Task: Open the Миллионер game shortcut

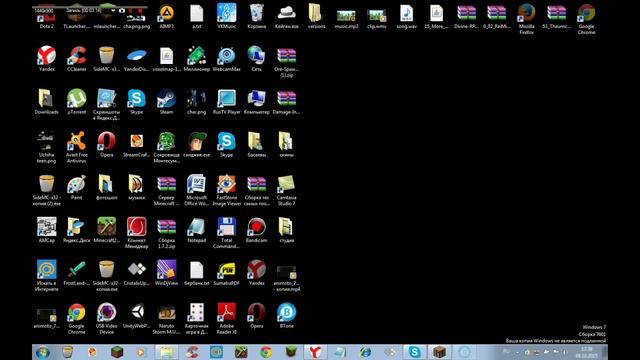Action: point(196,59)
